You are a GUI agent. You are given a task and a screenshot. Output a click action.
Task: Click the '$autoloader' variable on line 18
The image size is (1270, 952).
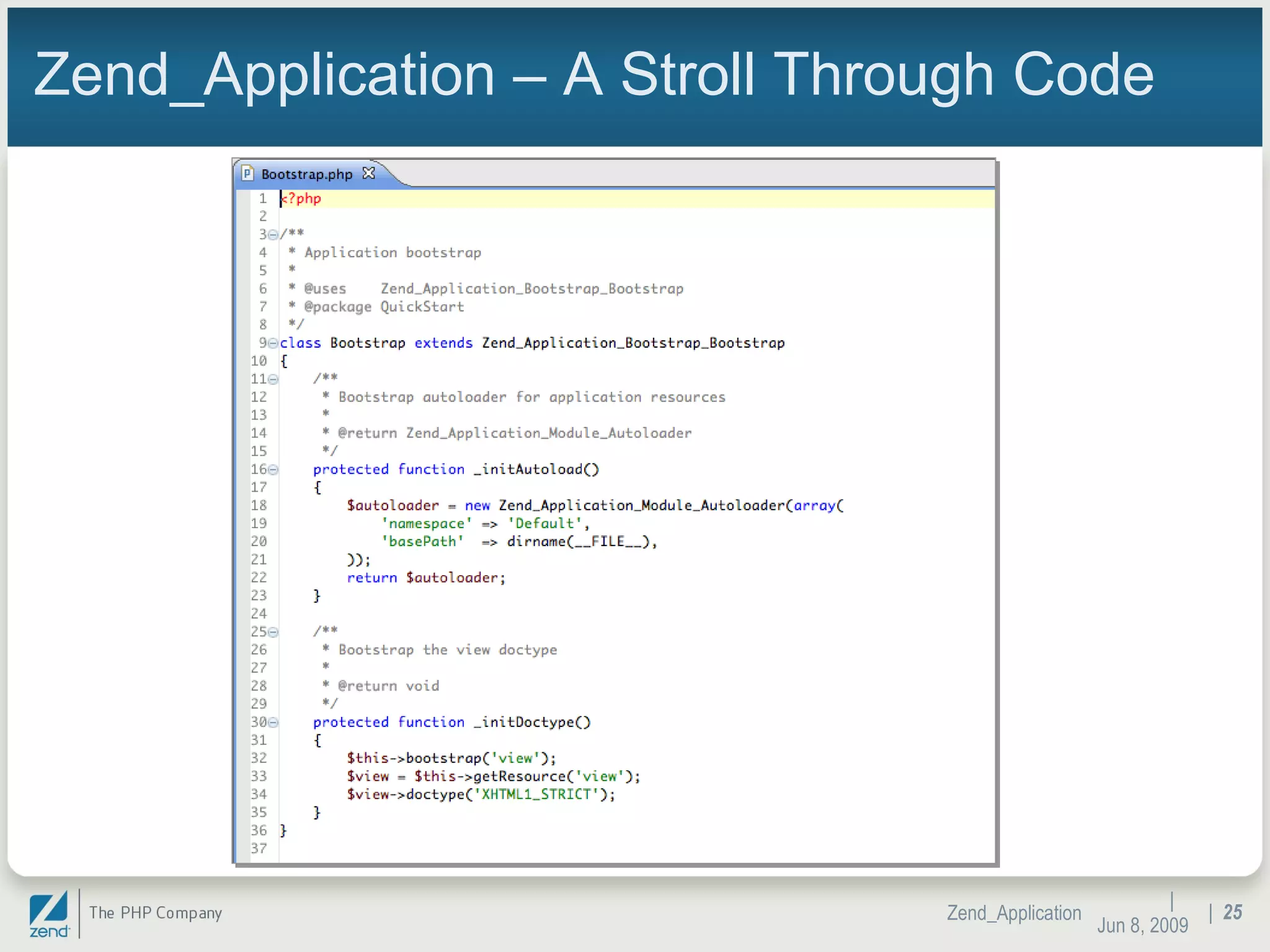393,506
